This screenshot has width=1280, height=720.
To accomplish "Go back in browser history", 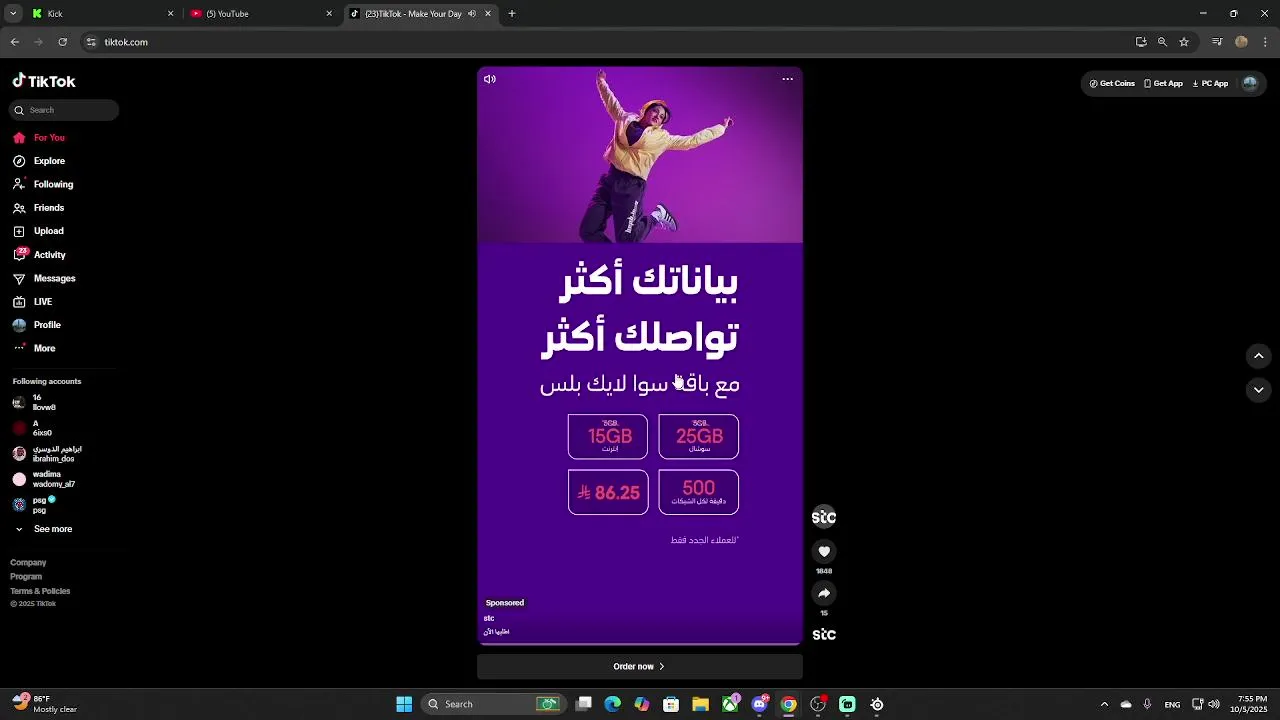I will click(15, 42).
